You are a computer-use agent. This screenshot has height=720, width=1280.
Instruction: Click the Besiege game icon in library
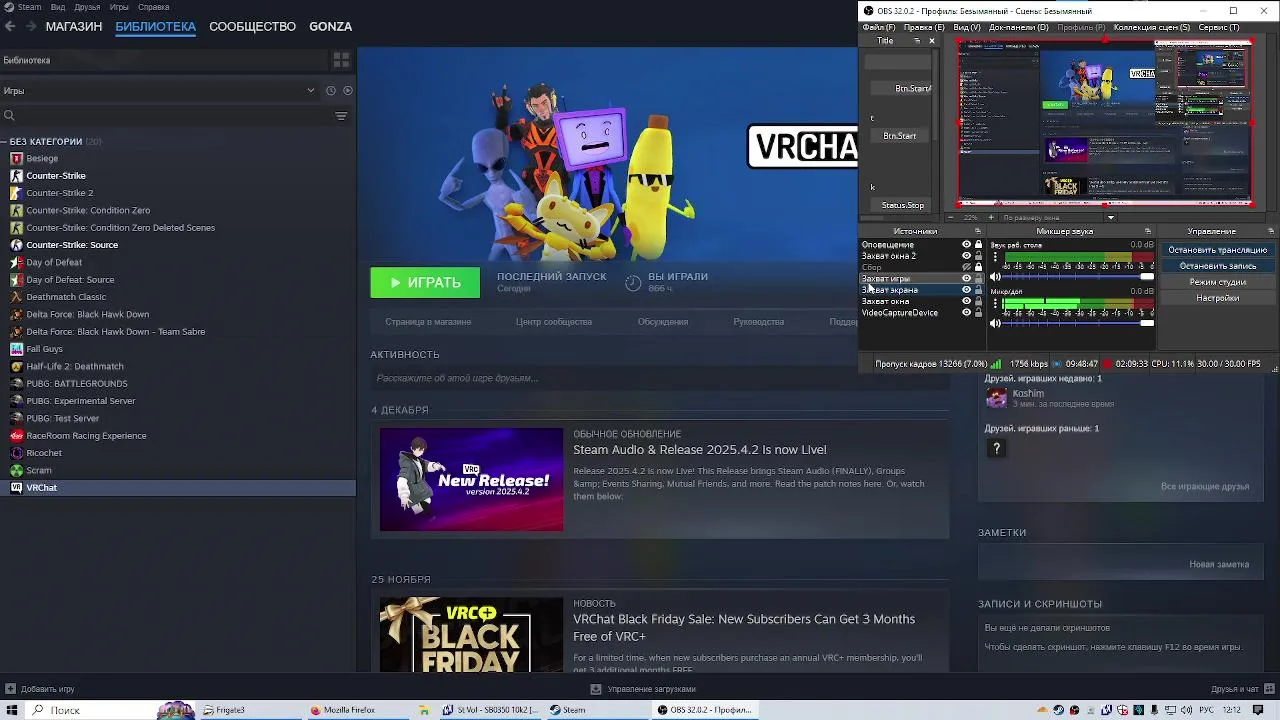pyautogui.click(x=16, y=158)
